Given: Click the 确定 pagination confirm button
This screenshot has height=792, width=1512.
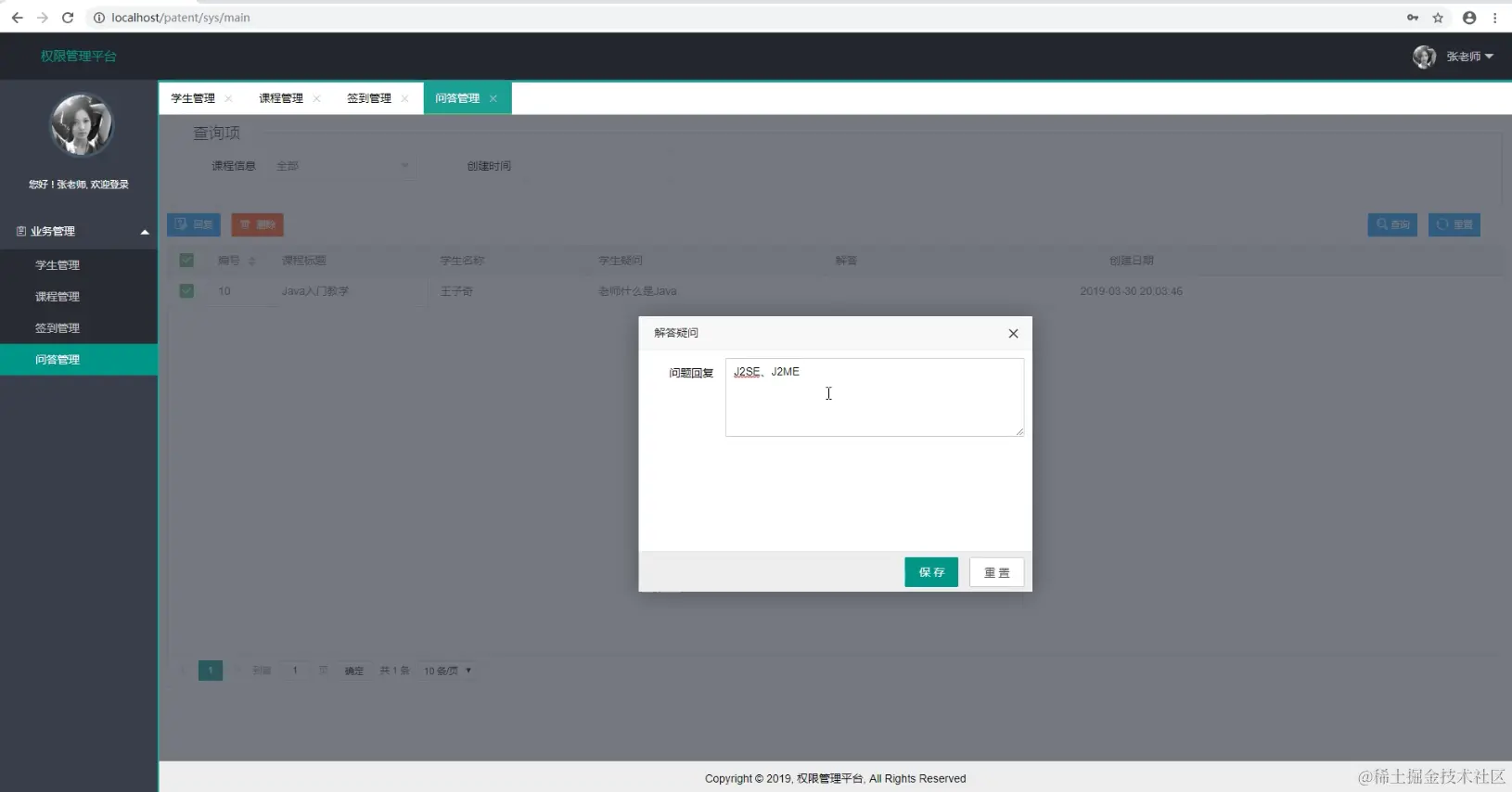Looking at the screenshot, I should pyautogui.click(x=354, y=671).
